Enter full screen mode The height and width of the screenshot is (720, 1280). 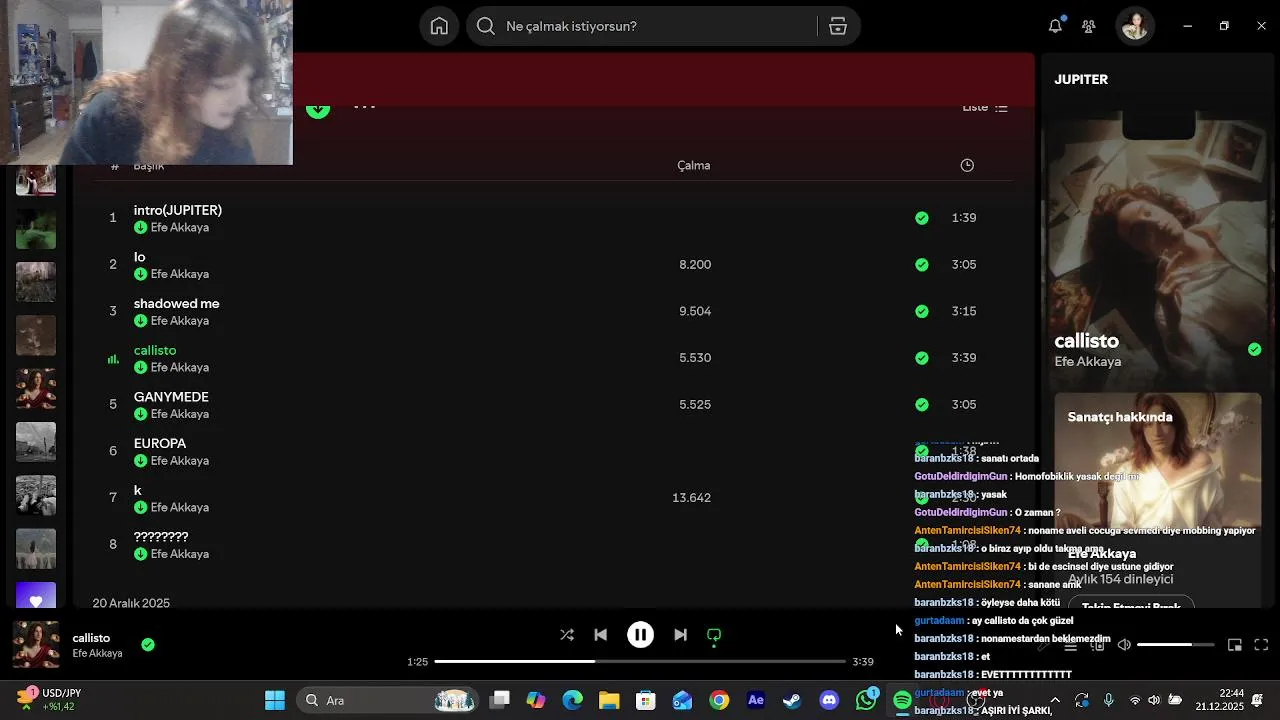1262,645
